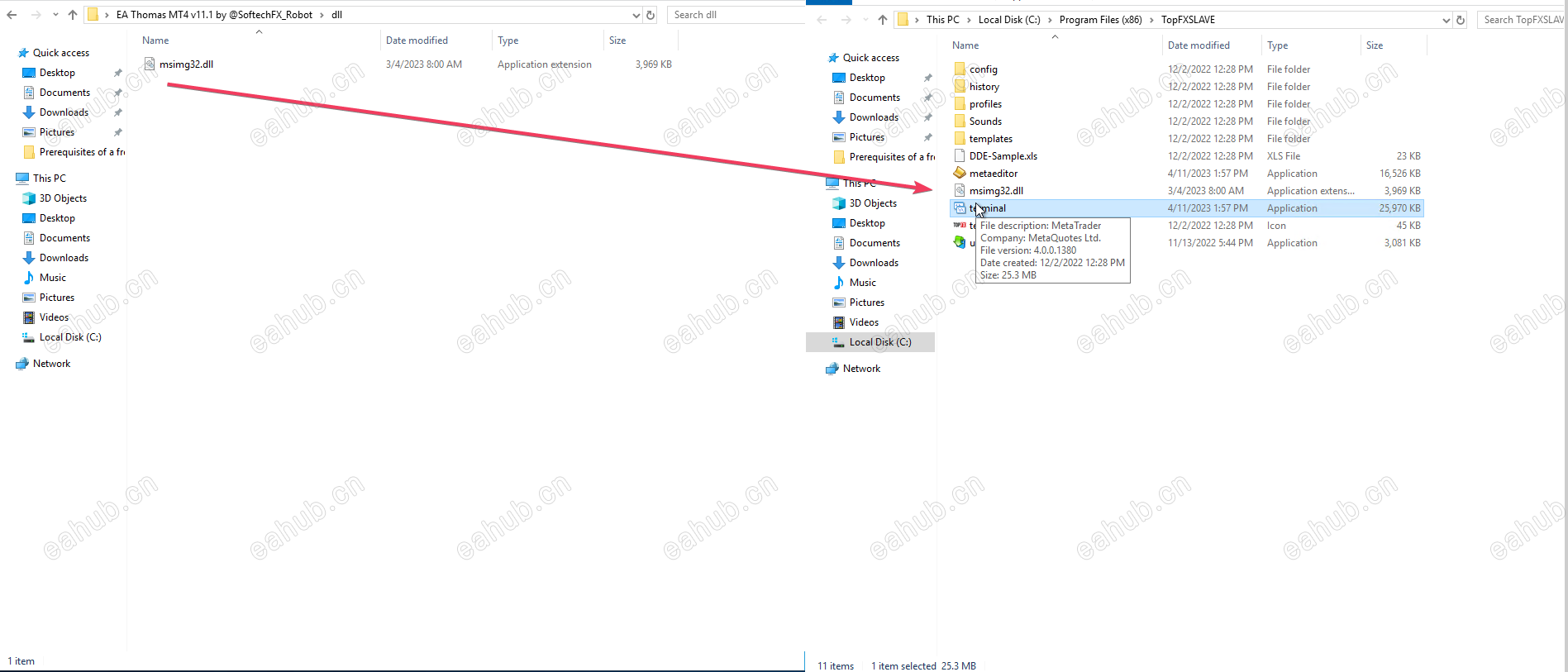Click the Downloads arrow icon under Quick access in dll window
This screenshot has width=1568, height=672.
click(x=29, y=112)
